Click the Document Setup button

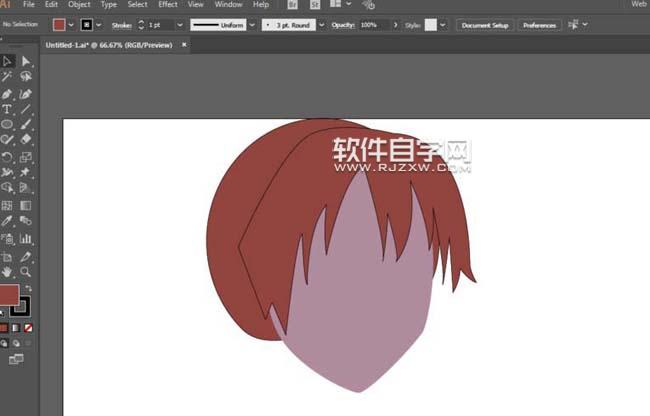(x=485, y=25)
